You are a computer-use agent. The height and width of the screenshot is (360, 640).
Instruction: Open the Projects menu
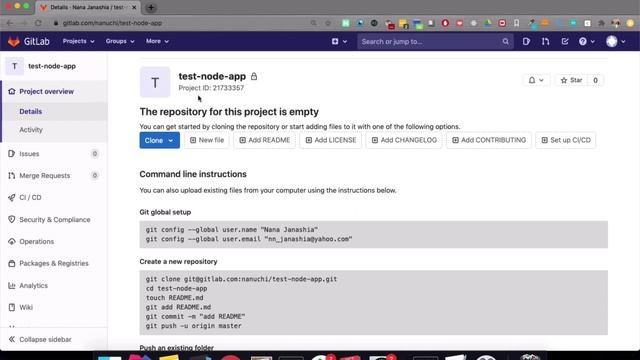(78, 41)
